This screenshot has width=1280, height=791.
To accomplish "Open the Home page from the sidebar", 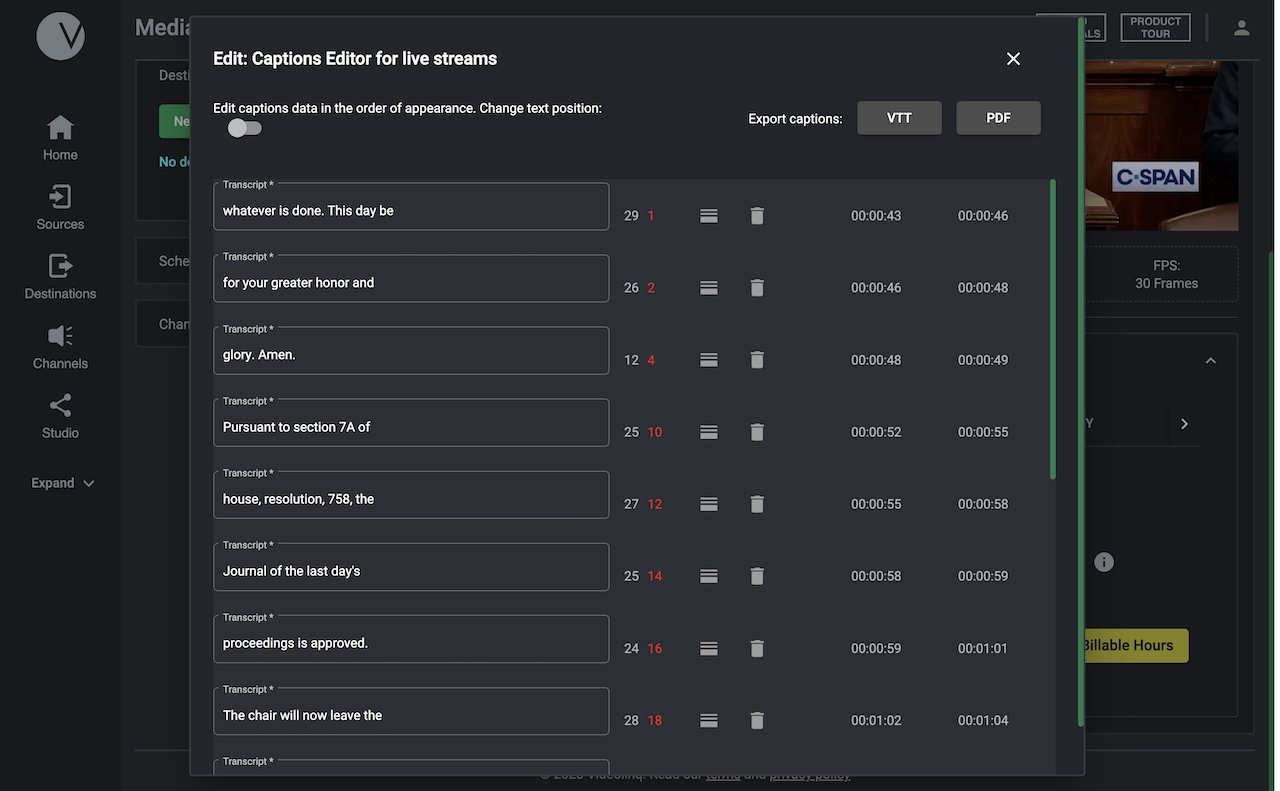I will tap(60, 137).
